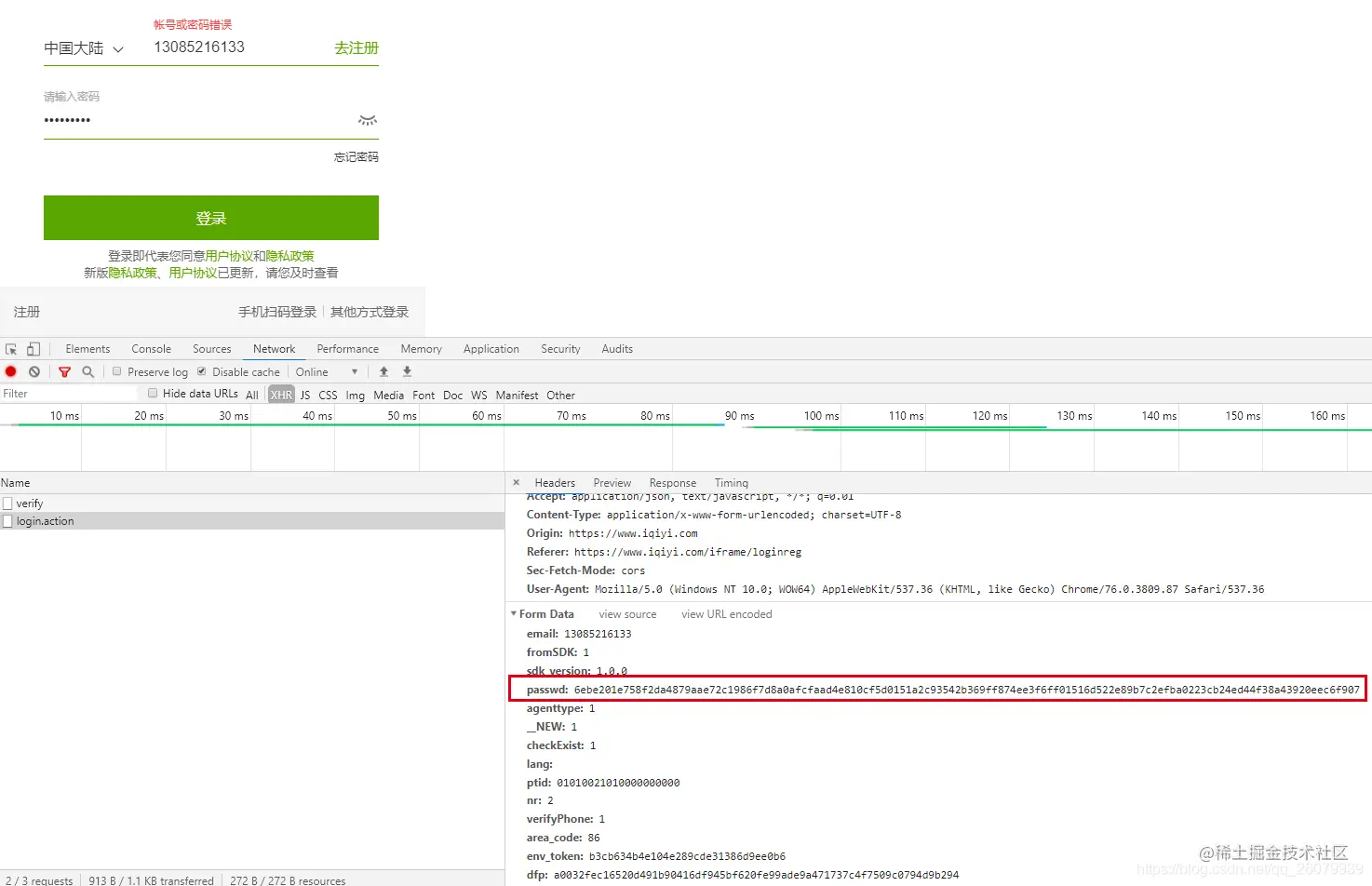Click the 忘记密码 forgot password link
The height and width of the screenshot is (886, 1372).
click(356, 157)
